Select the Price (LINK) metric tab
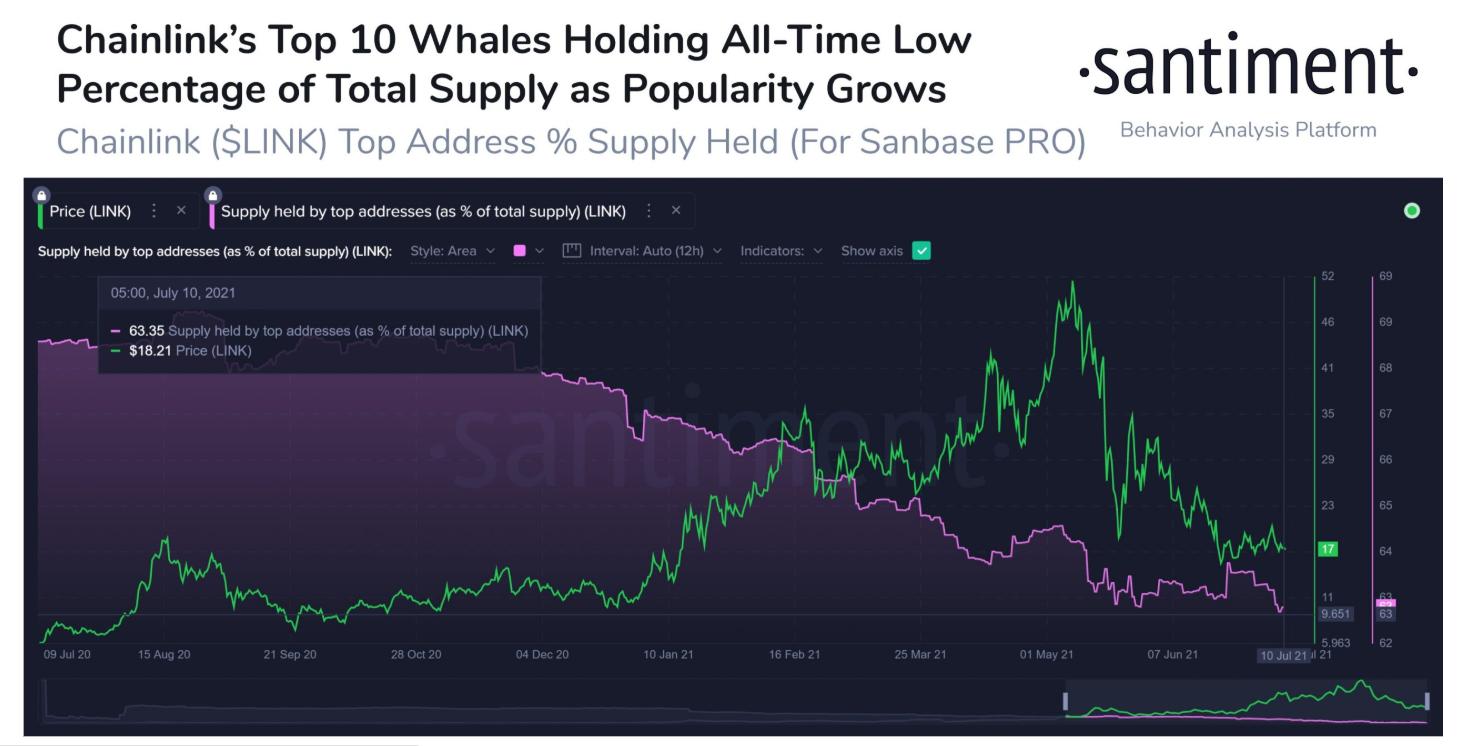 pyautogui.click(x=90, y=211)
